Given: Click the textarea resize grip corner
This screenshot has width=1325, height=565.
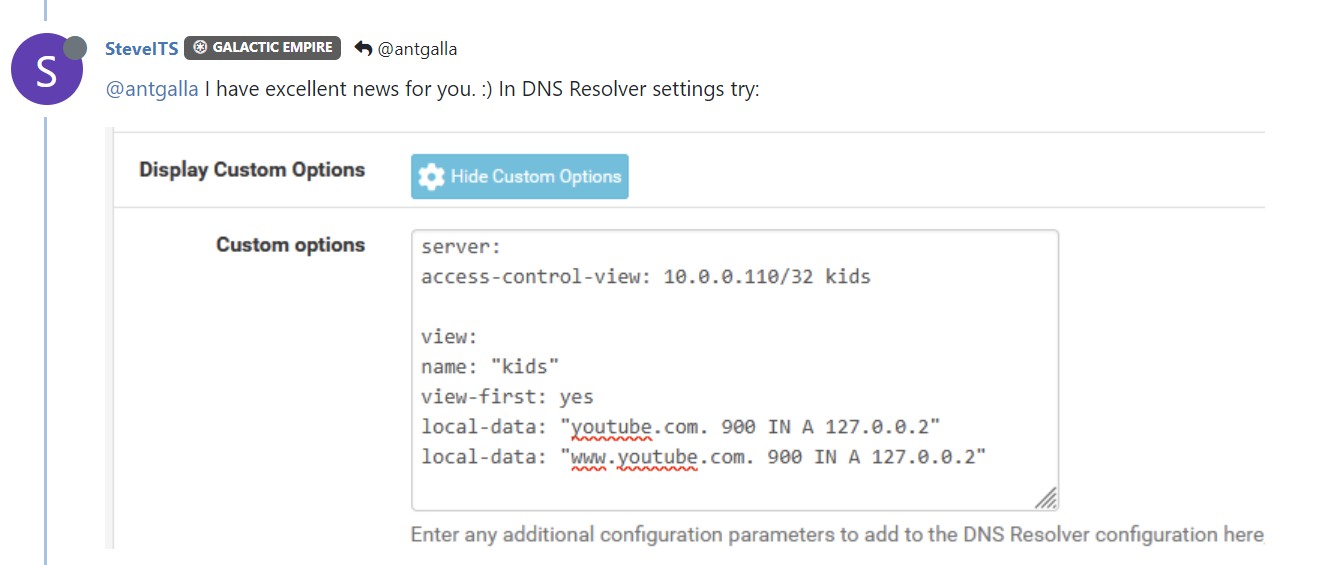Looking at the screenshot, I should 1046,498.
